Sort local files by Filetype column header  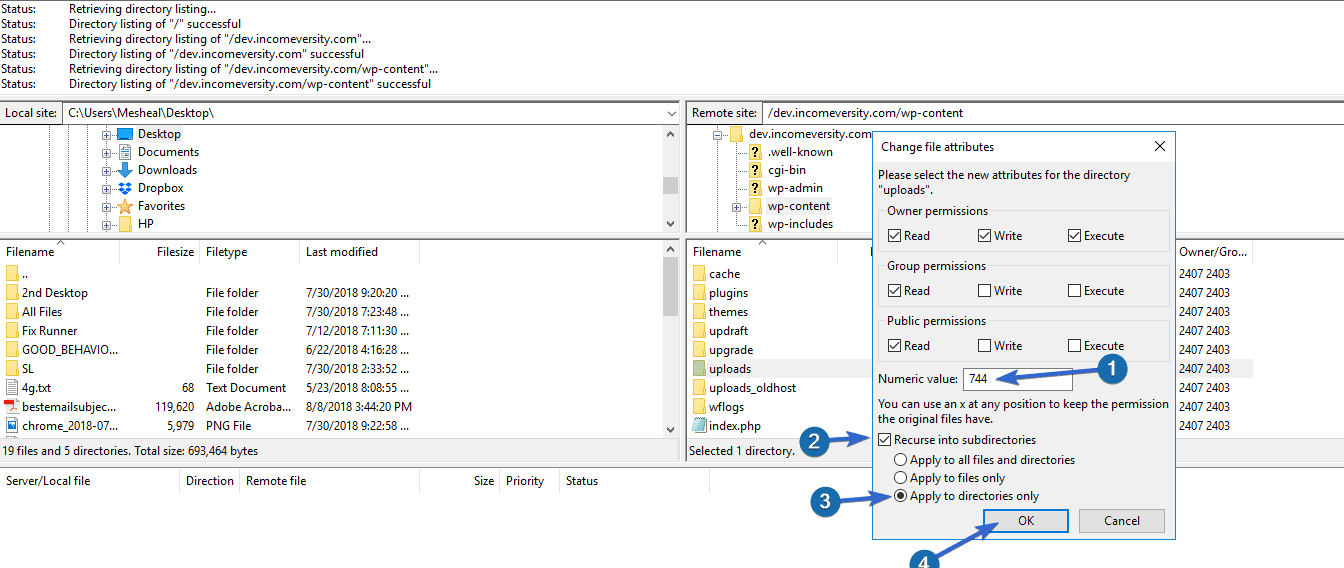pyautogui.click(x=250, y=252)
